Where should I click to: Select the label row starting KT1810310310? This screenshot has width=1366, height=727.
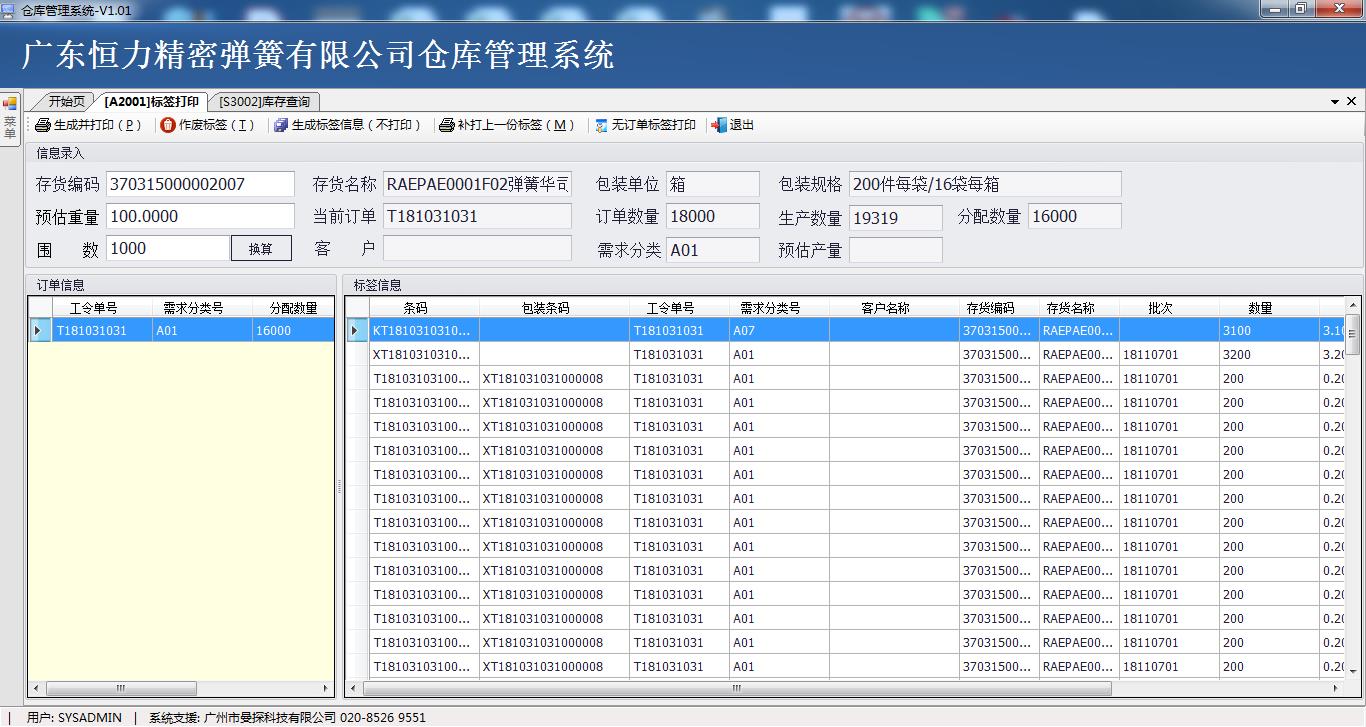[846, 330]
